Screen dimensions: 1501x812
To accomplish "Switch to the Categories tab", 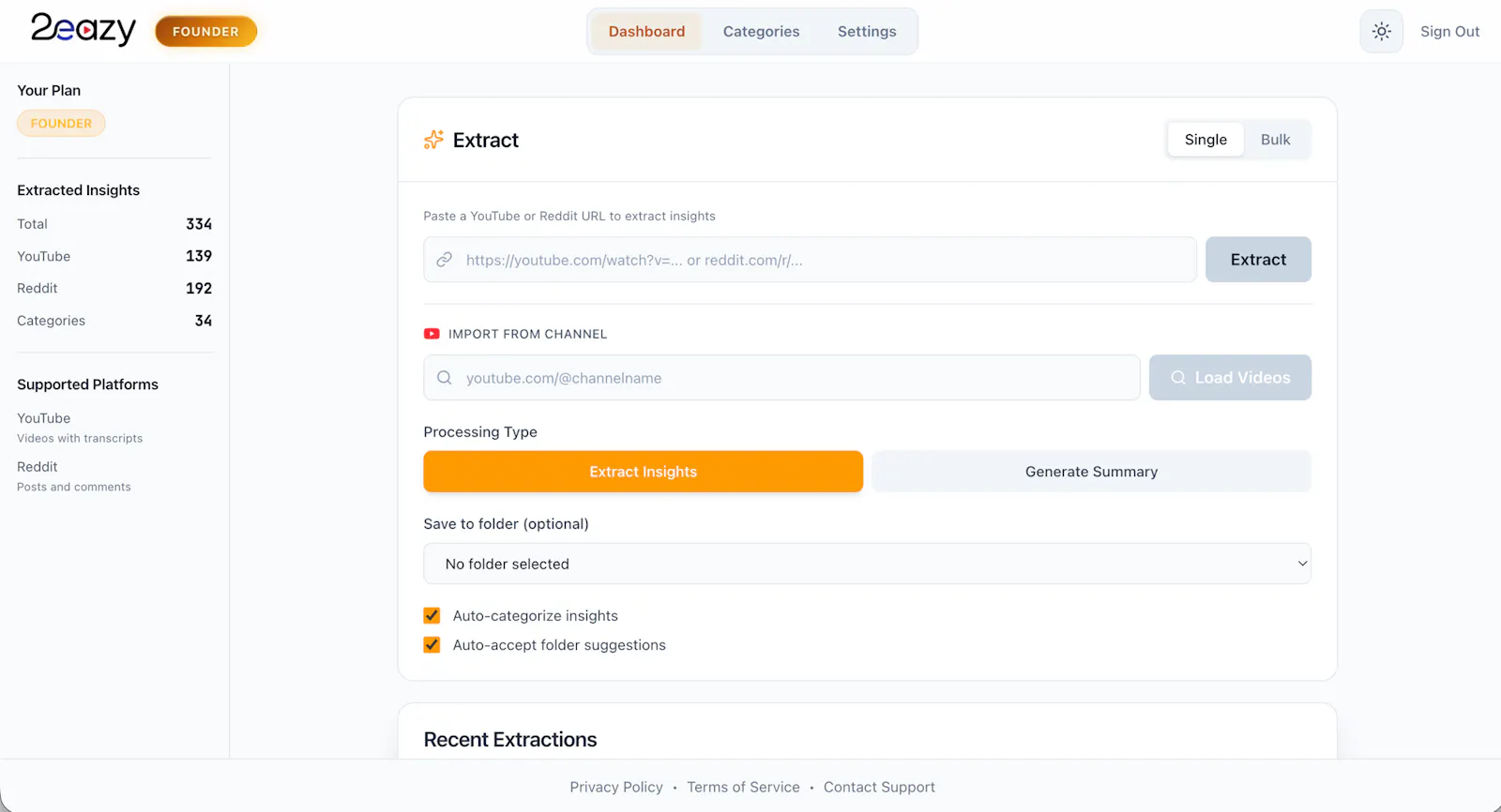I will [761, 32].
